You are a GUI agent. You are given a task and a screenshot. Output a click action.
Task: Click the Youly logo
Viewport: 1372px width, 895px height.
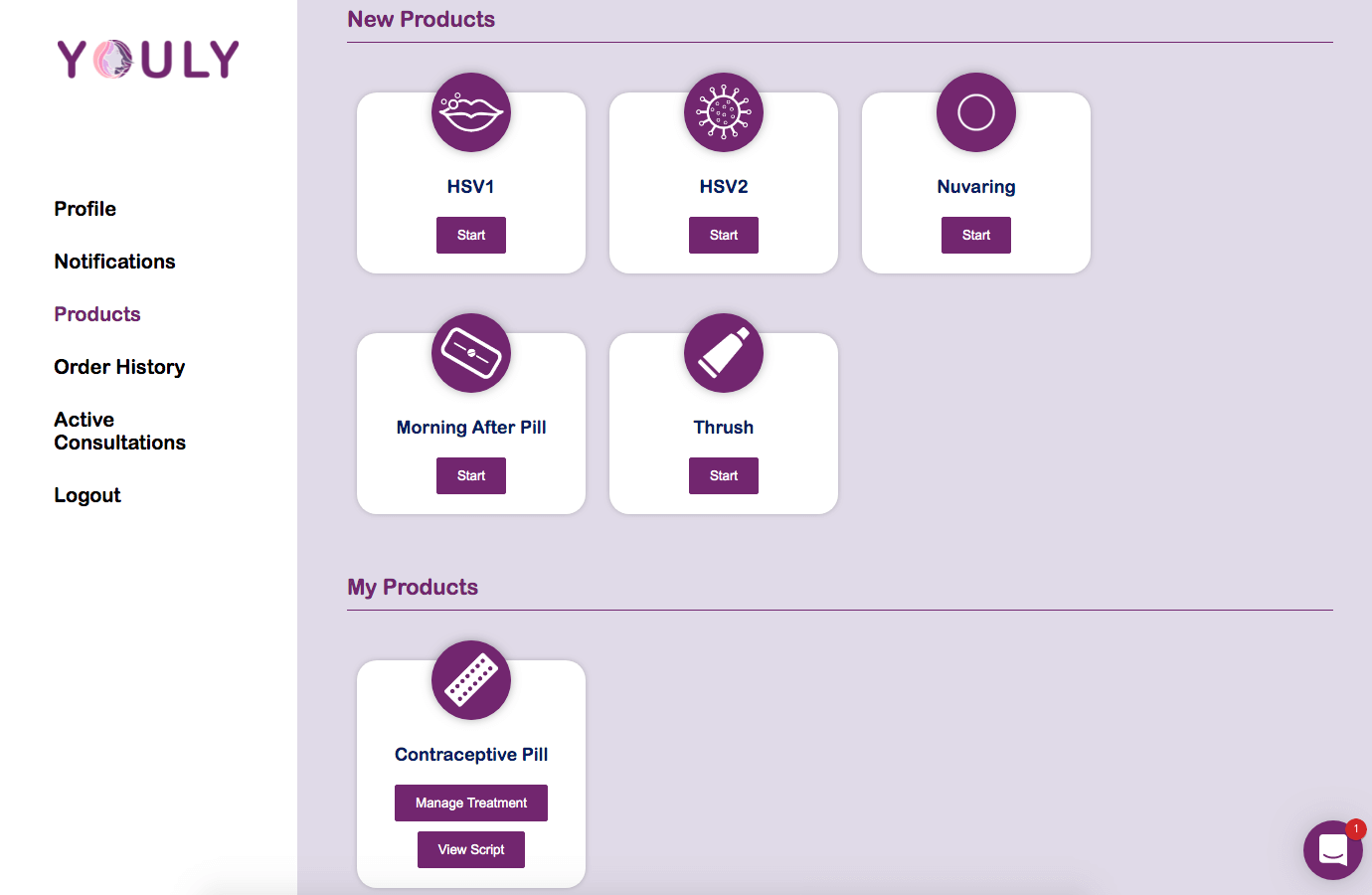148,60
